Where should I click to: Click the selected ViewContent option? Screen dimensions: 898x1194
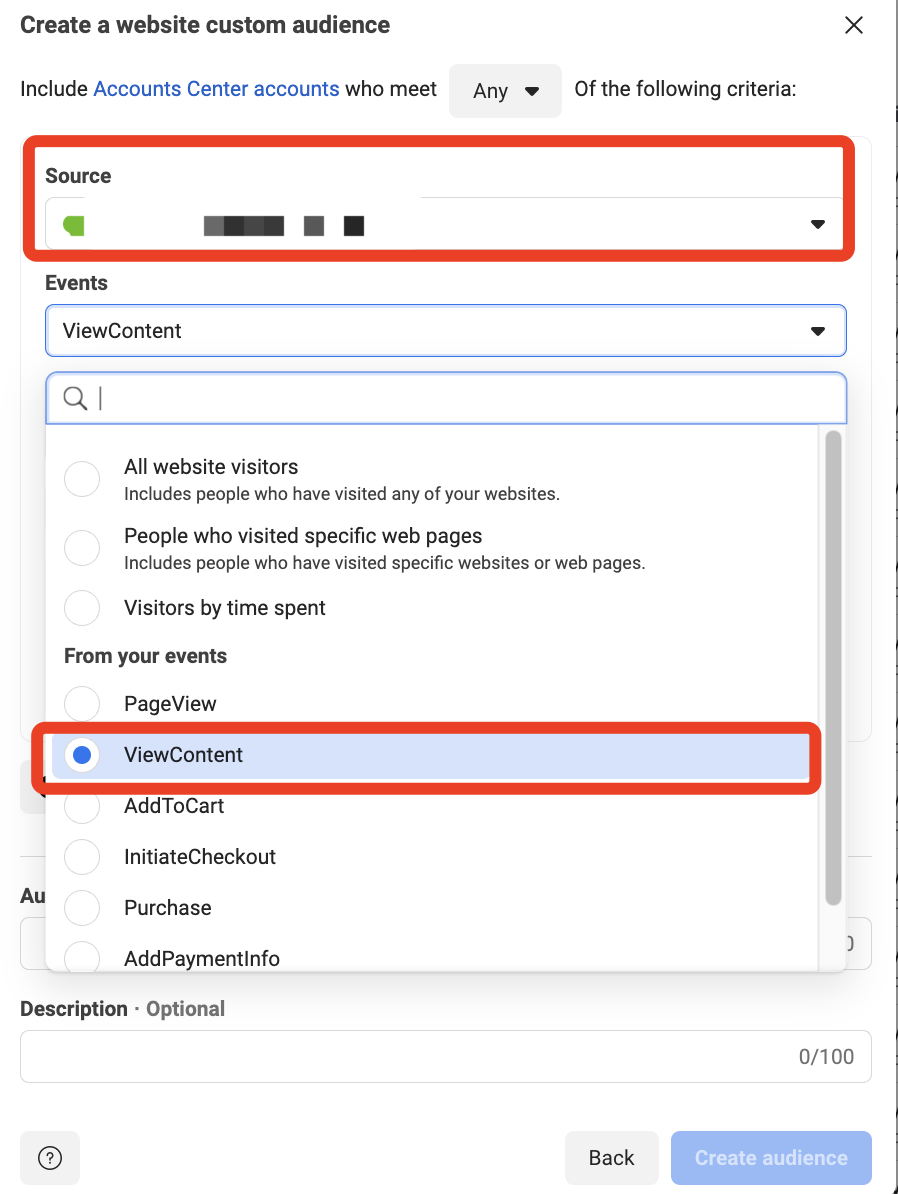coord(430,755)
